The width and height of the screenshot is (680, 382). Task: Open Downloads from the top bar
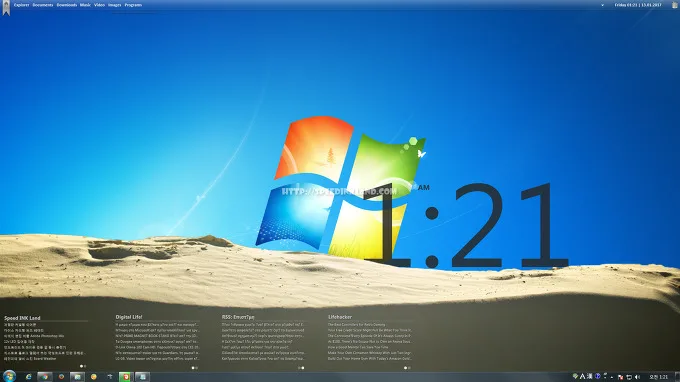[x=66, y=5]
